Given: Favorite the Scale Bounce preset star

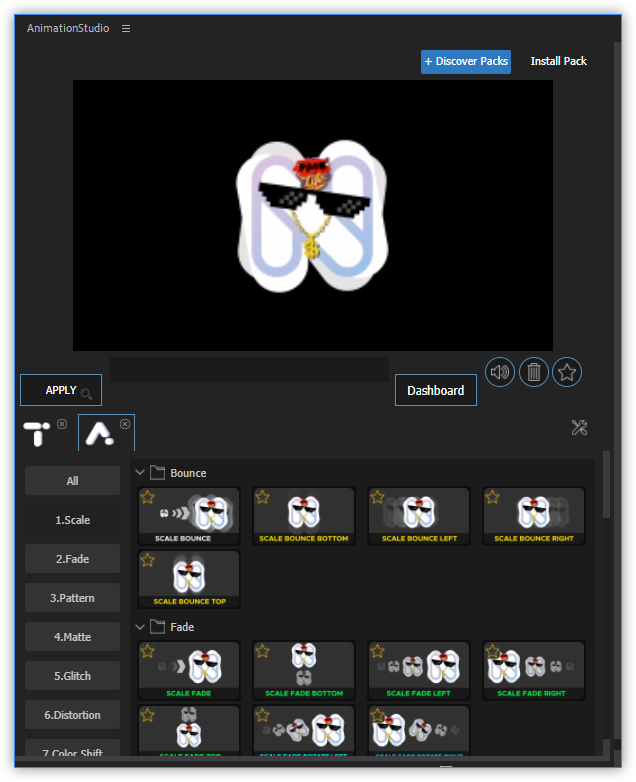Looking at the screenshot, I should [x=148, y=497].
